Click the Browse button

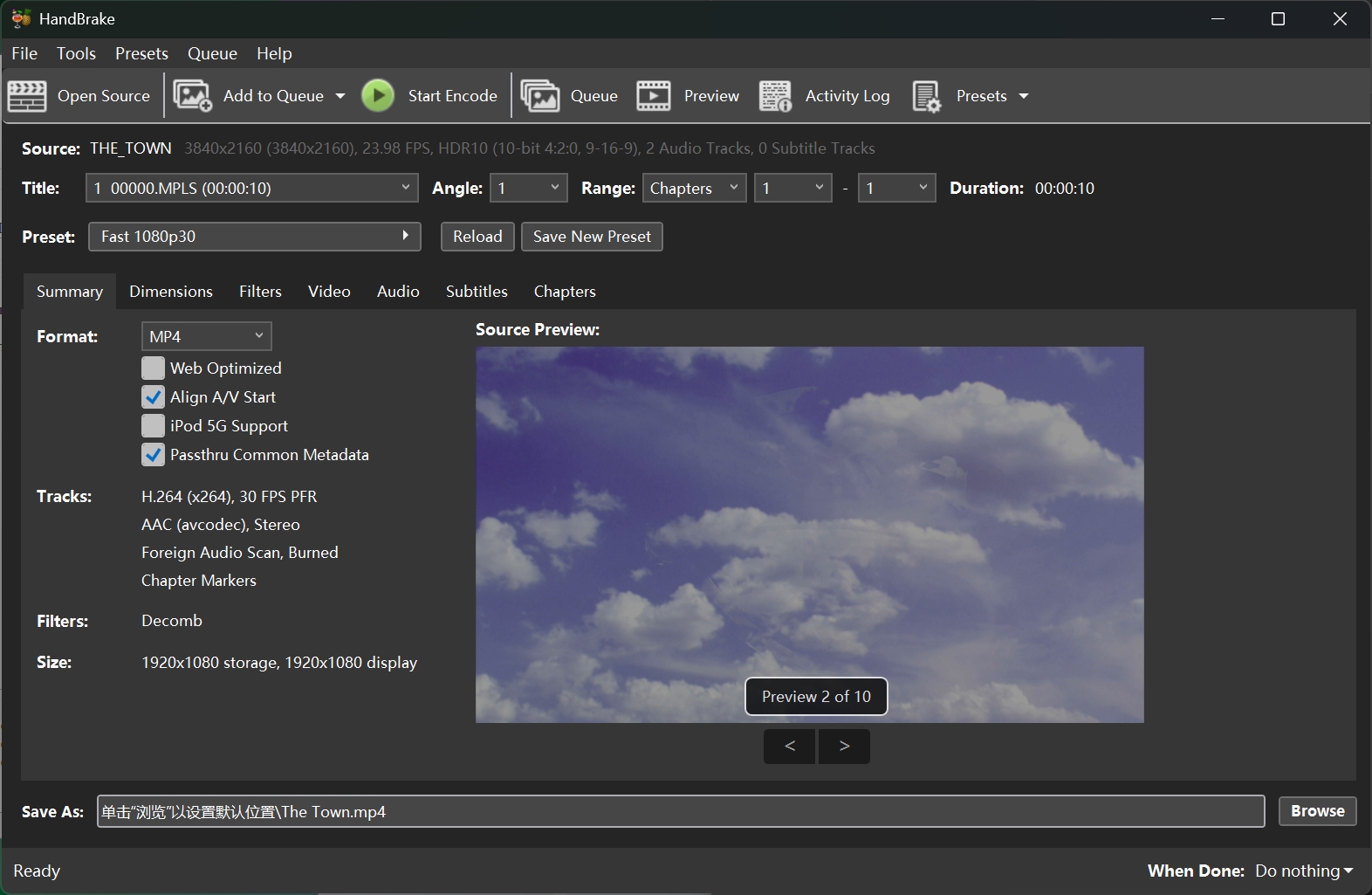click(x=1317, y=811)
